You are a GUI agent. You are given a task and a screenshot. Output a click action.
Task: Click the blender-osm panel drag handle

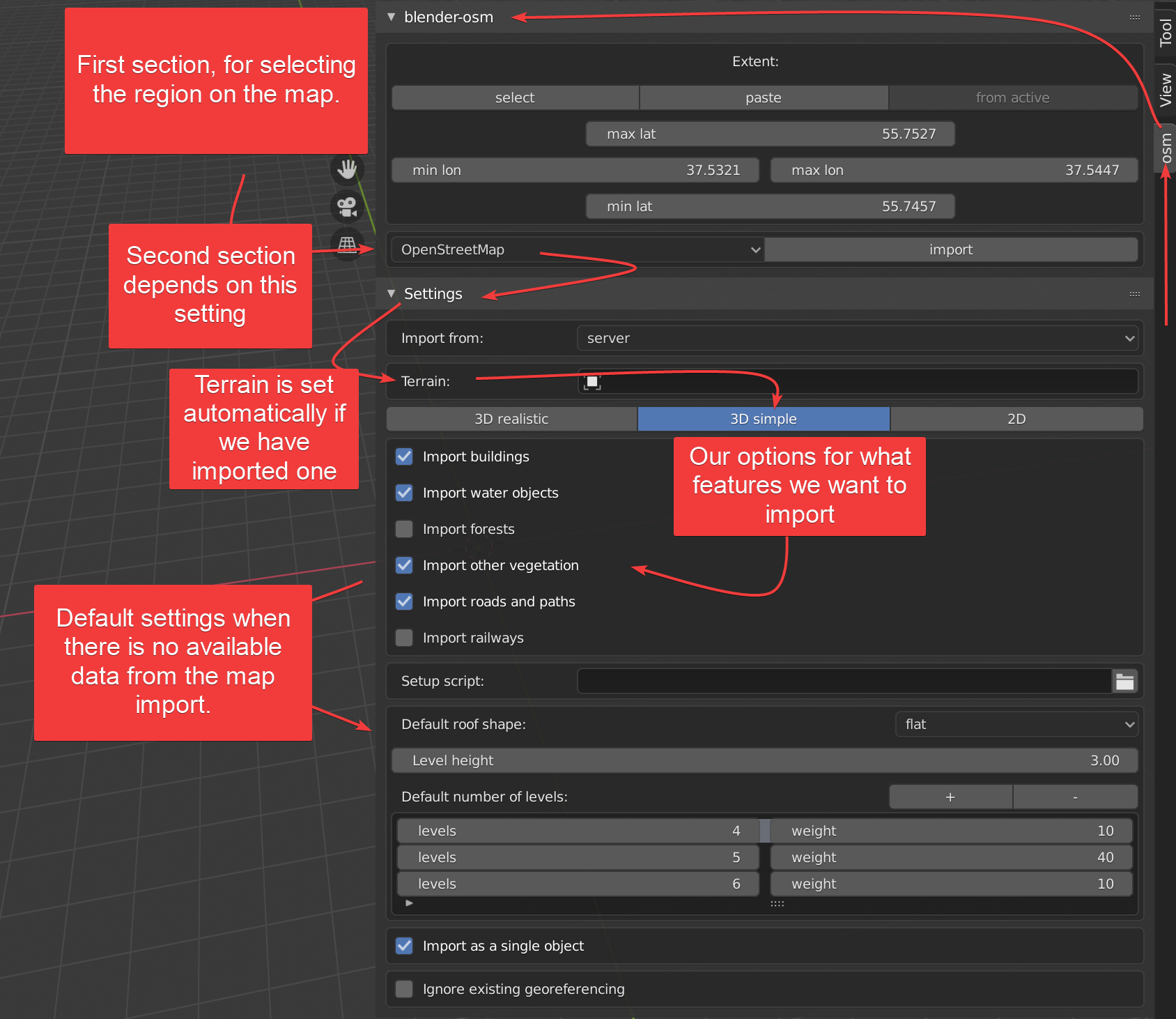click(x=1134, y=17)
